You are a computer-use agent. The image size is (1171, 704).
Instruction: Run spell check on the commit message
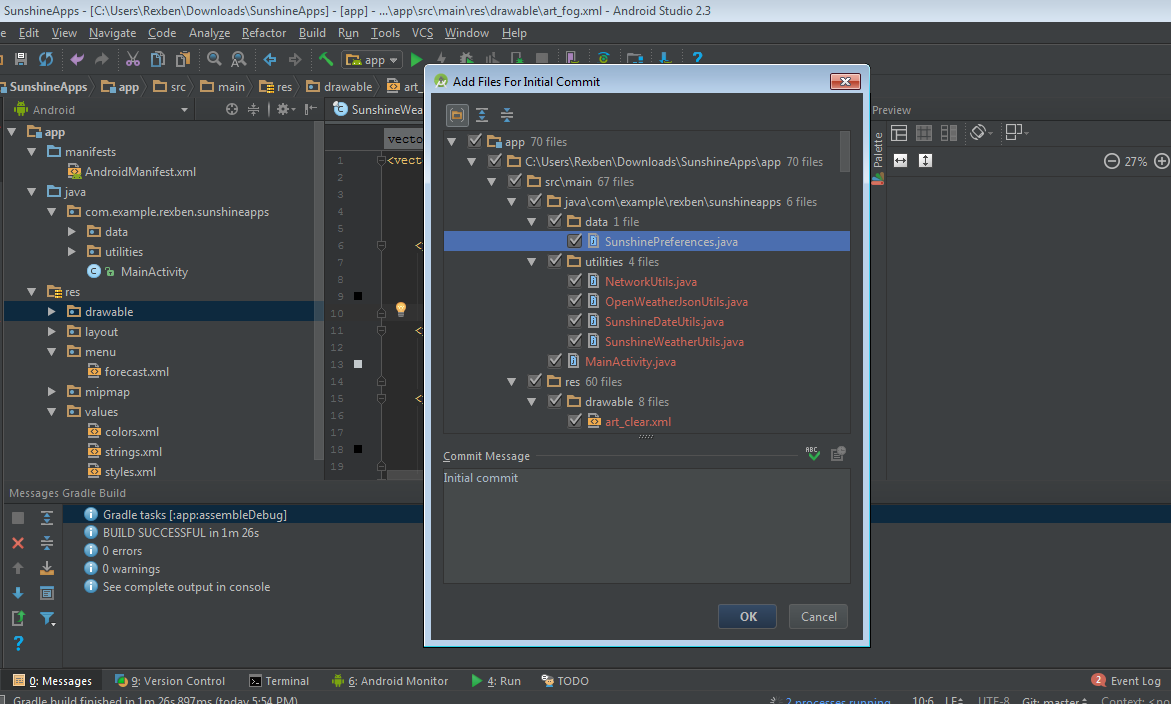(x=812, y=453)
